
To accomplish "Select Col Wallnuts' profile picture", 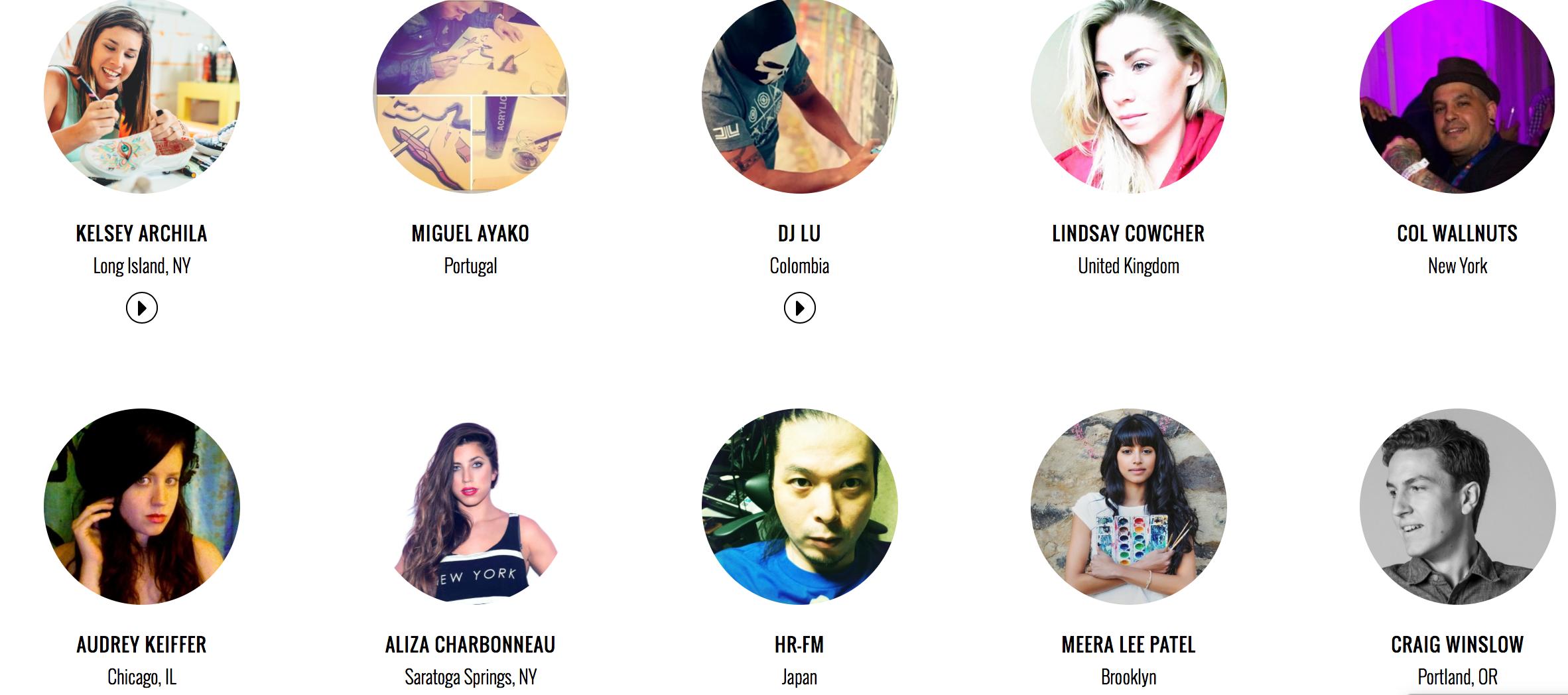I will [x=1458, y=95].
